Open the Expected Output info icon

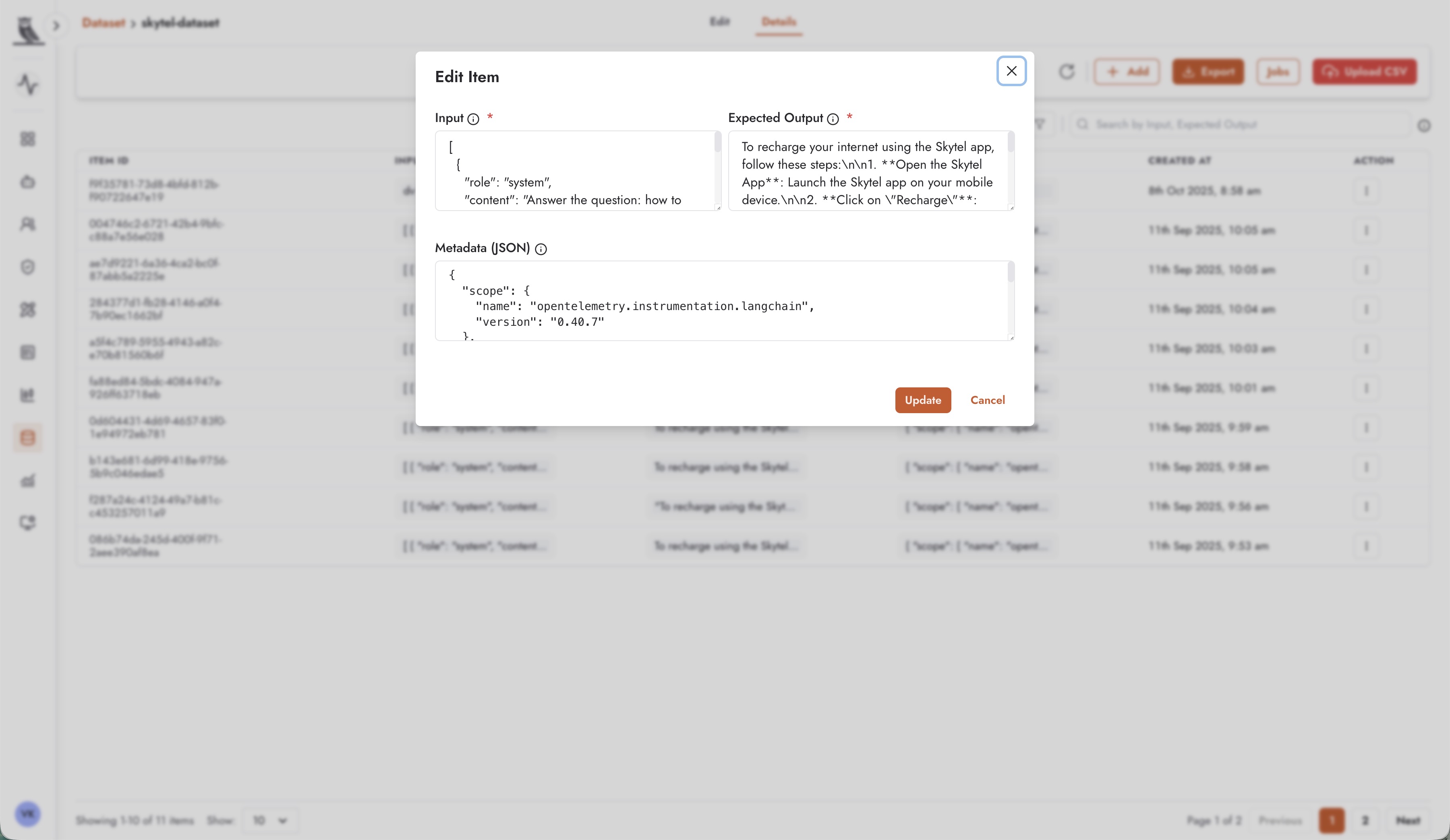(833, 118)
